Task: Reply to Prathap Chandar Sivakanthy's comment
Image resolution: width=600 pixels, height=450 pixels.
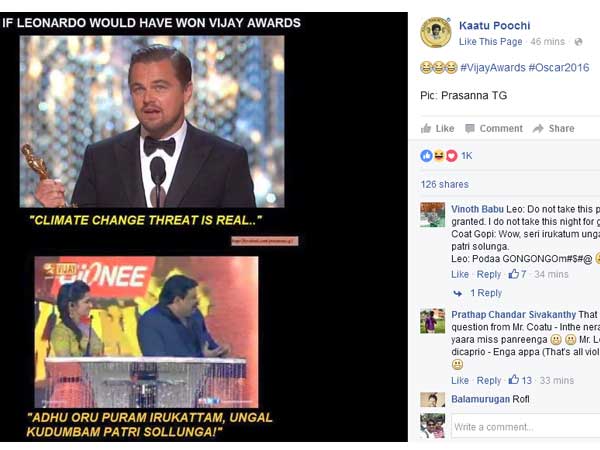Action: point(489,380)
